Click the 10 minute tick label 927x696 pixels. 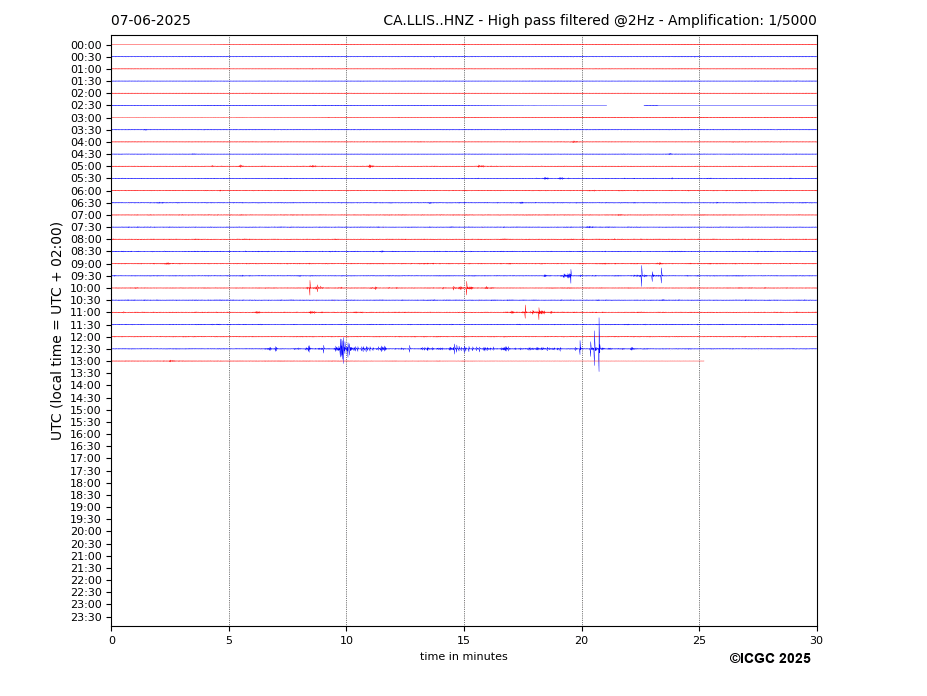click(346, 640)
